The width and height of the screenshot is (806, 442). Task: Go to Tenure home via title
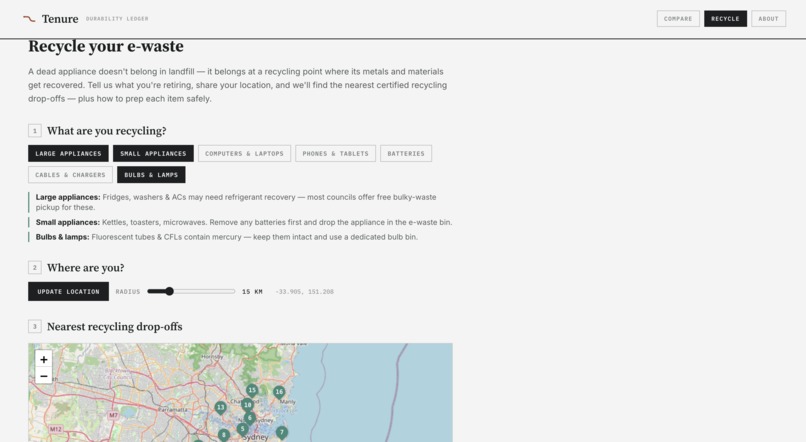[x=60, y=19]
